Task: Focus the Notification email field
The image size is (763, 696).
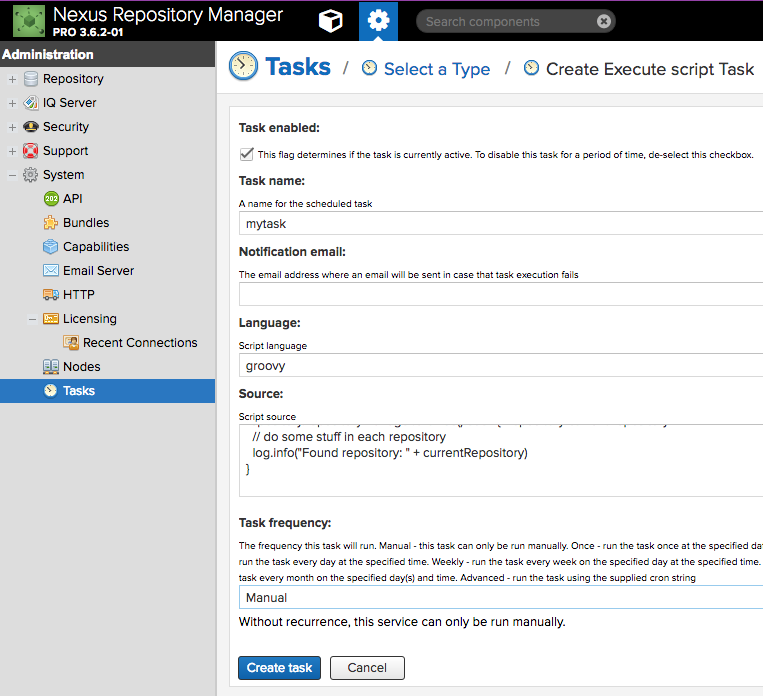Action: pyautogui.click(x=500, y=294)
